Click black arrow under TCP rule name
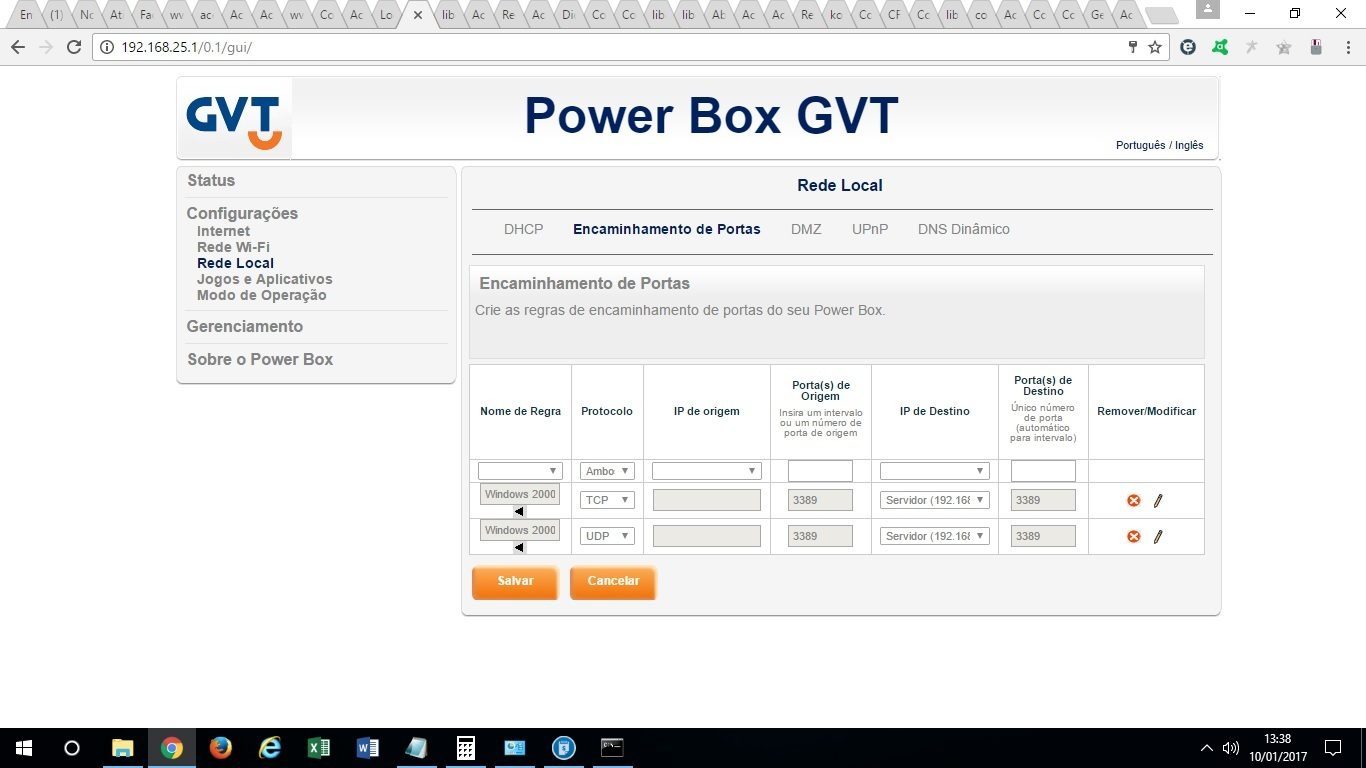 click(519, 511)
